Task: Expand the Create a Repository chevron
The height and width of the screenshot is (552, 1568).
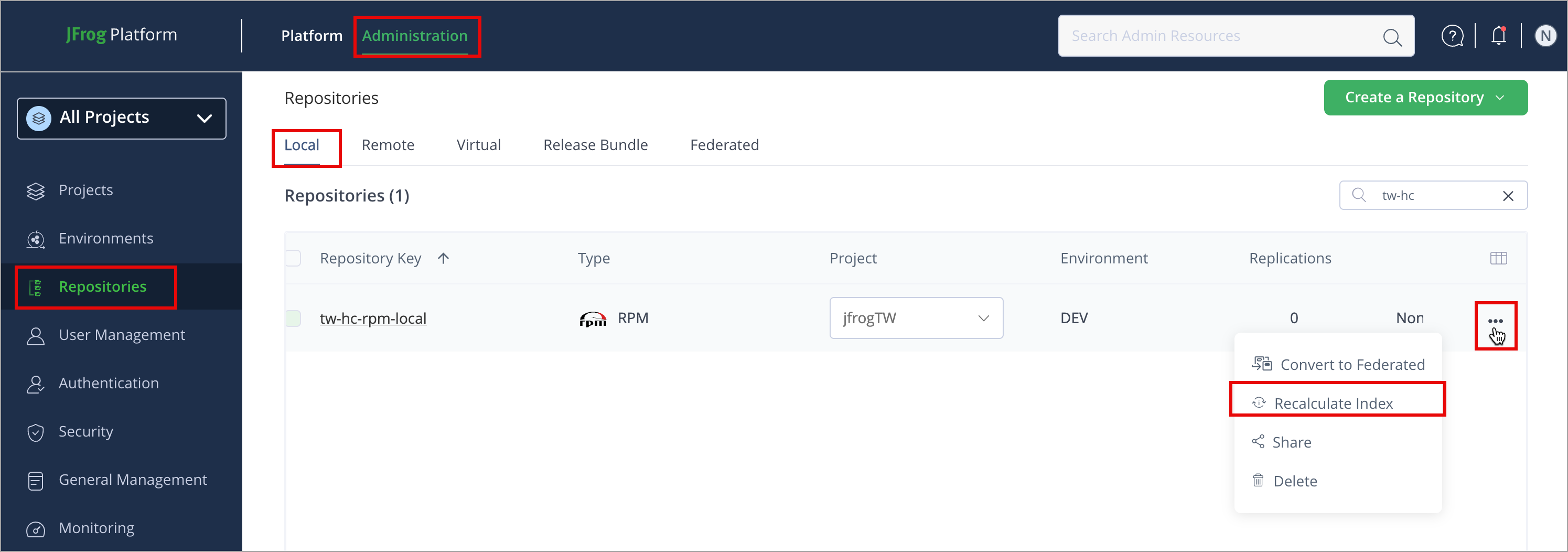Action: (1500, 97)
